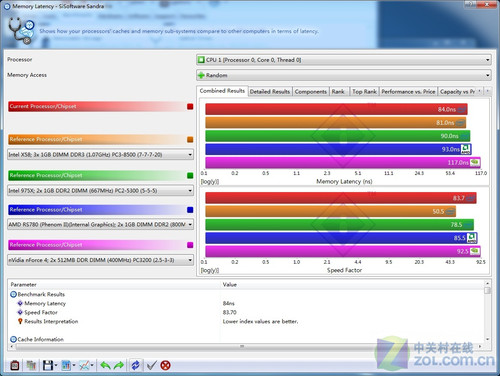Select the Cache Information tree item
The width and height of the screenshot is (500, 376).
40,339
